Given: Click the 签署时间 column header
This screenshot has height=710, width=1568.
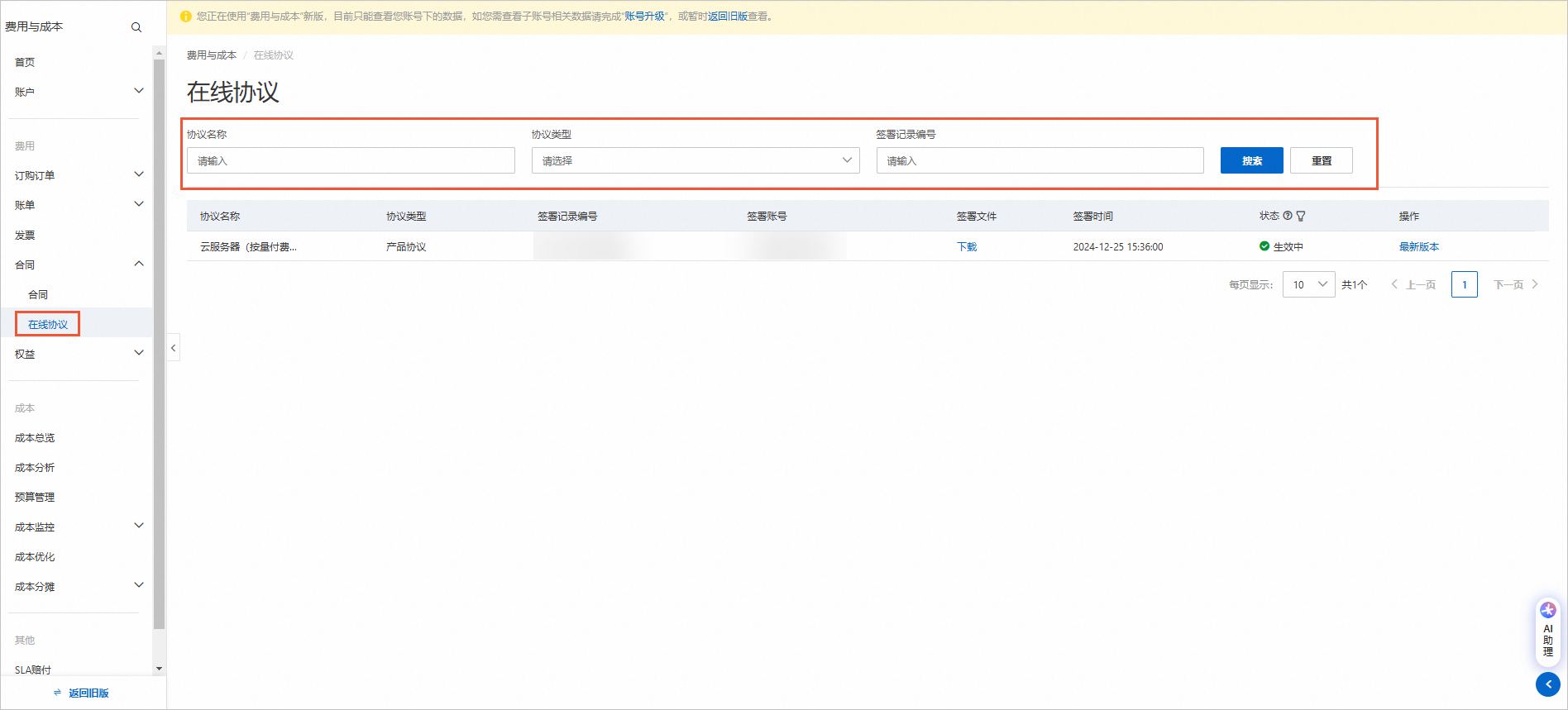Looking at the screenshot, I should pos(1093,217).
